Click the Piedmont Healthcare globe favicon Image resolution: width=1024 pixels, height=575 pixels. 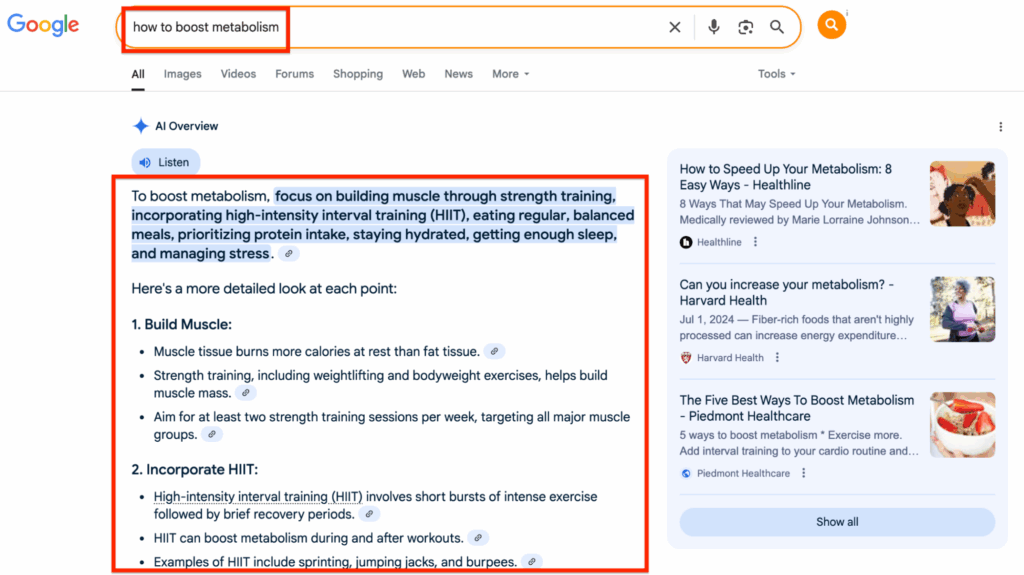click(686, 474)
